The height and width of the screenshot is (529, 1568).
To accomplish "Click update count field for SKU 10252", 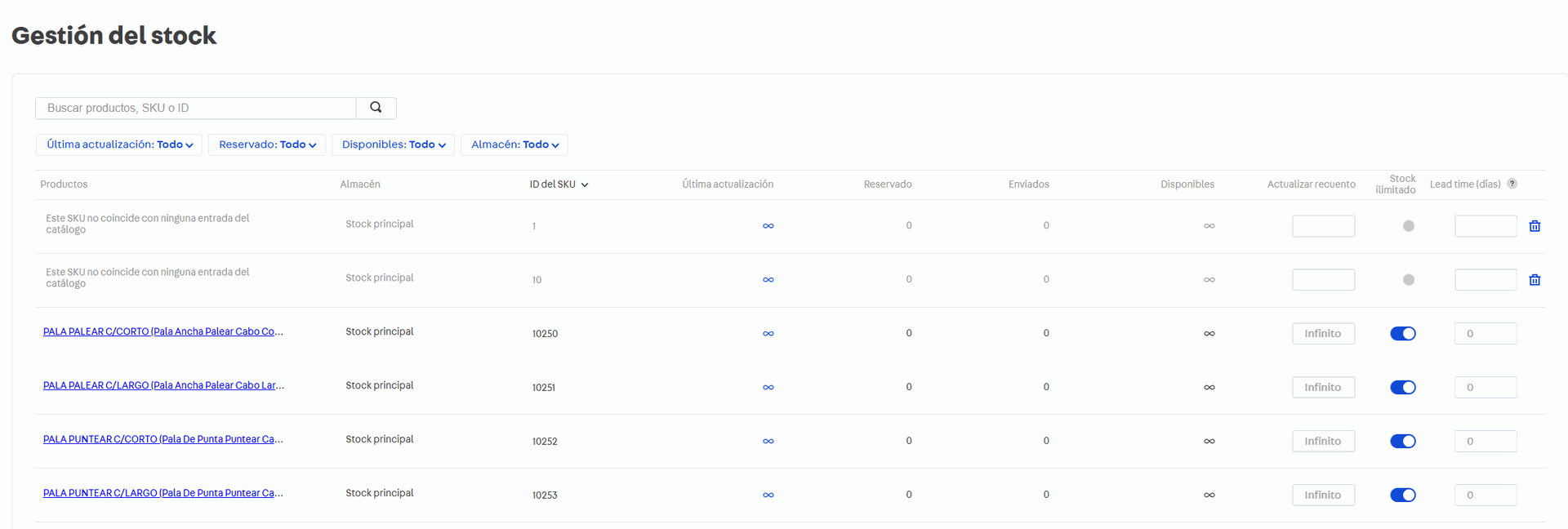I will (x=1323, y=442).
